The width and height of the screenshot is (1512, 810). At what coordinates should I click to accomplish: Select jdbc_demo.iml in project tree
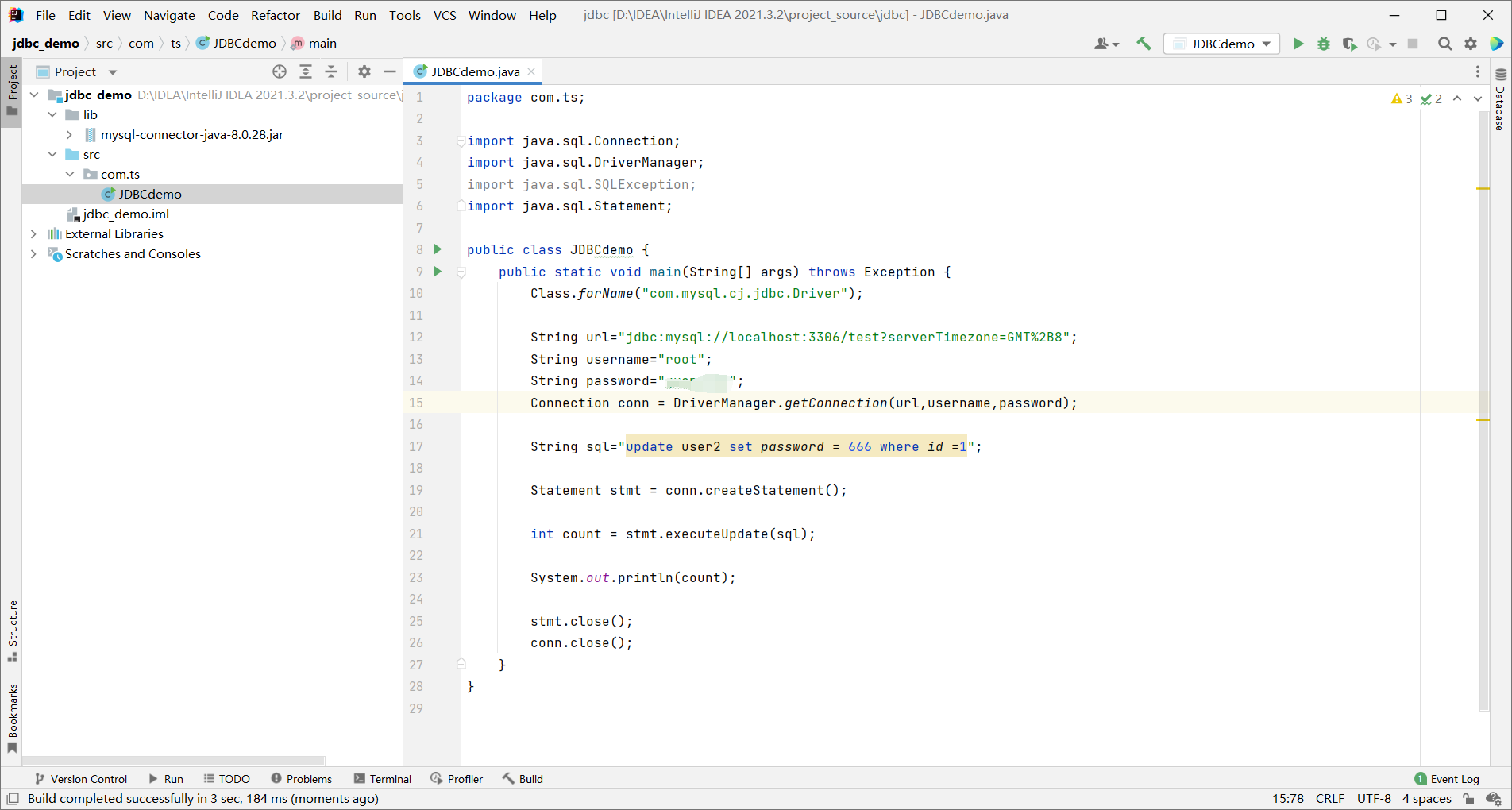tap(126, 214)
